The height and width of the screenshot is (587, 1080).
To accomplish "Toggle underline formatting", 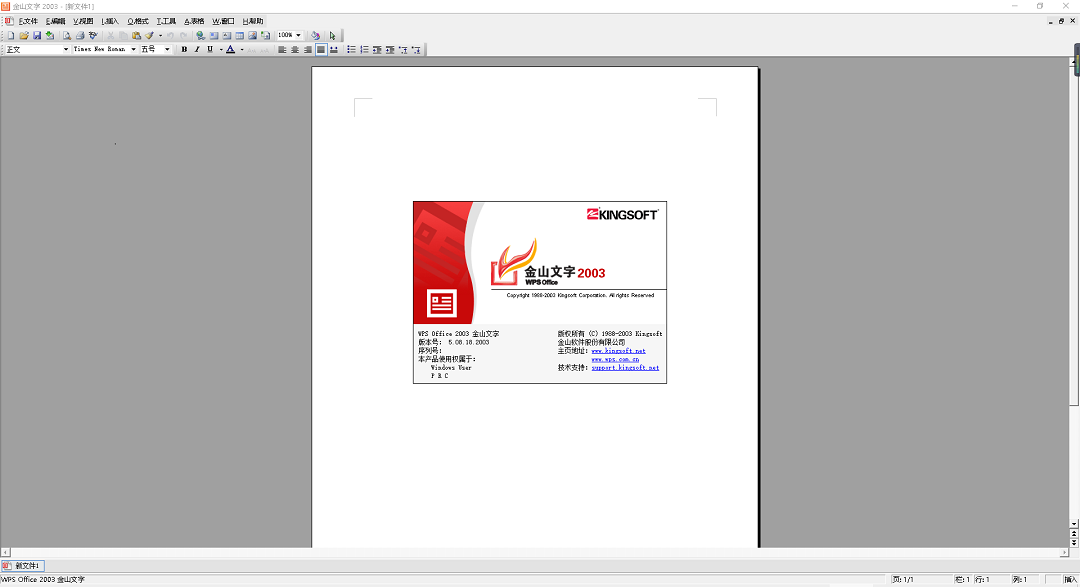I will [x=208, y=49].
